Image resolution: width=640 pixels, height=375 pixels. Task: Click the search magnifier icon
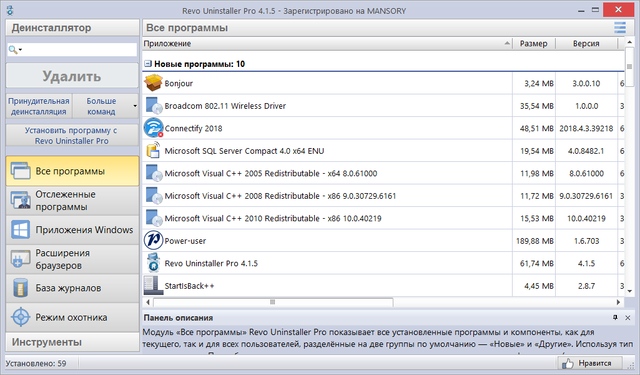click(13, 50)
